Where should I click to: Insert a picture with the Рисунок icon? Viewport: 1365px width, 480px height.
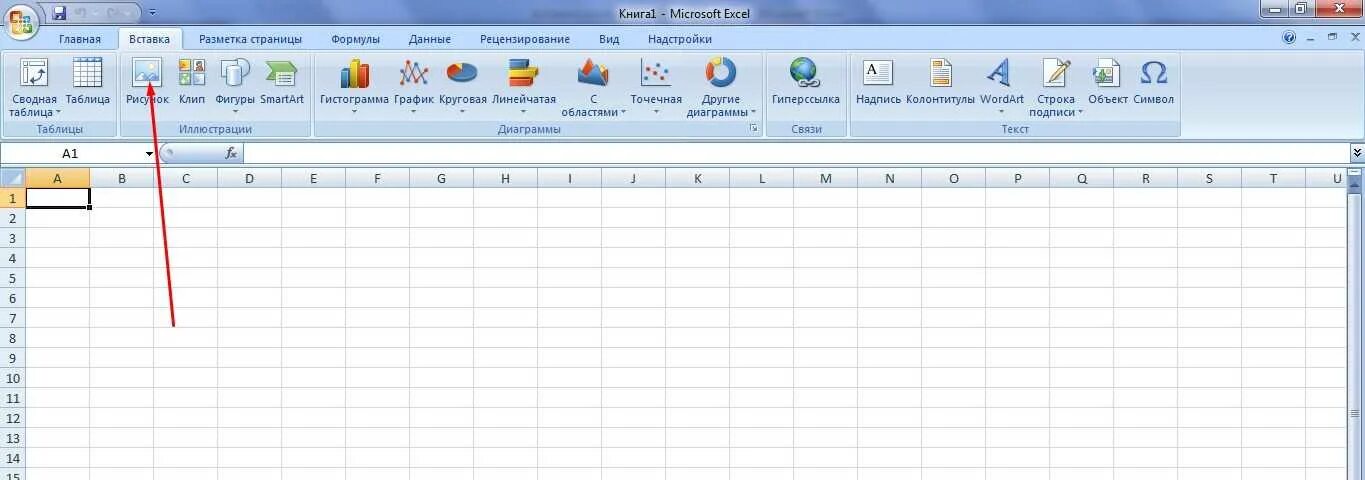point(146,74)
